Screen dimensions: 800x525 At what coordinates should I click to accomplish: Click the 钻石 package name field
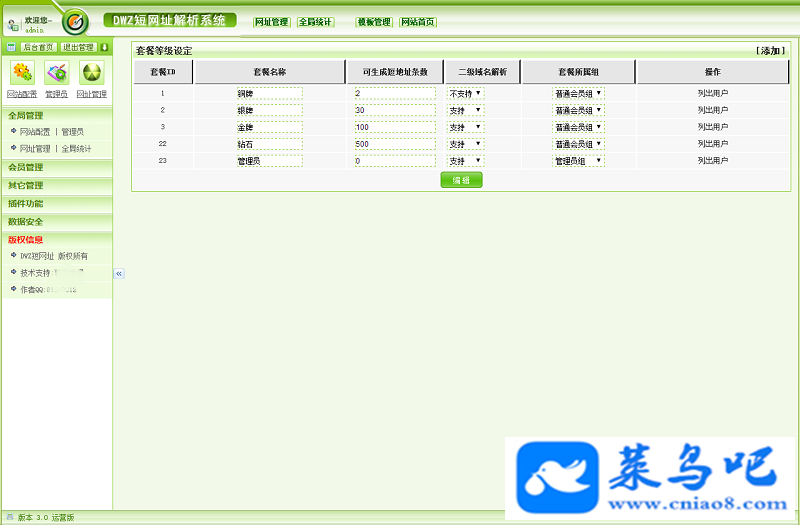click(269, 144)
